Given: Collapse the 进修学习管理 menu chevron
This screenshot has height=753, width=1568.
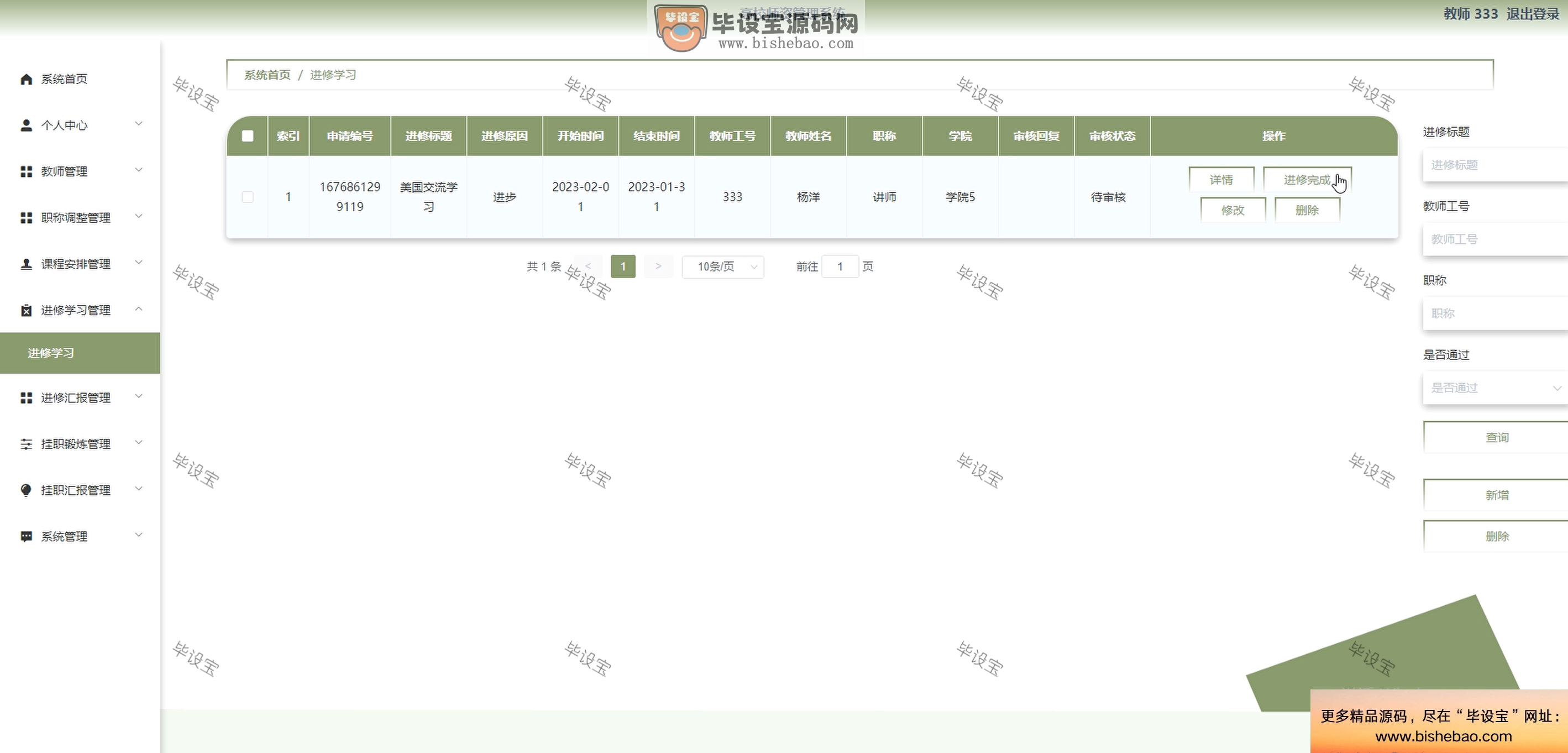Looking at the screenshot, I should (x=139, y=309).
